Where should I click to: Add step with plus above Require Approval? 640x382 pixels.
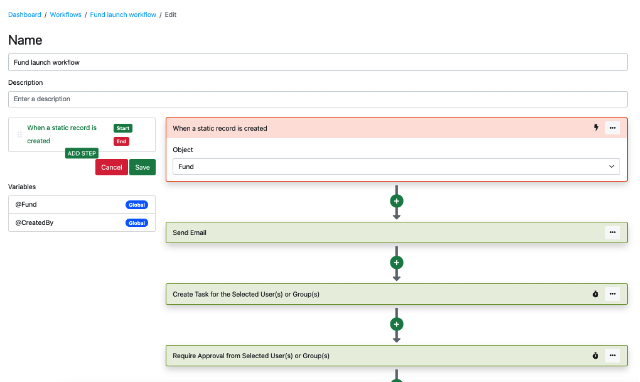point(396,324)
